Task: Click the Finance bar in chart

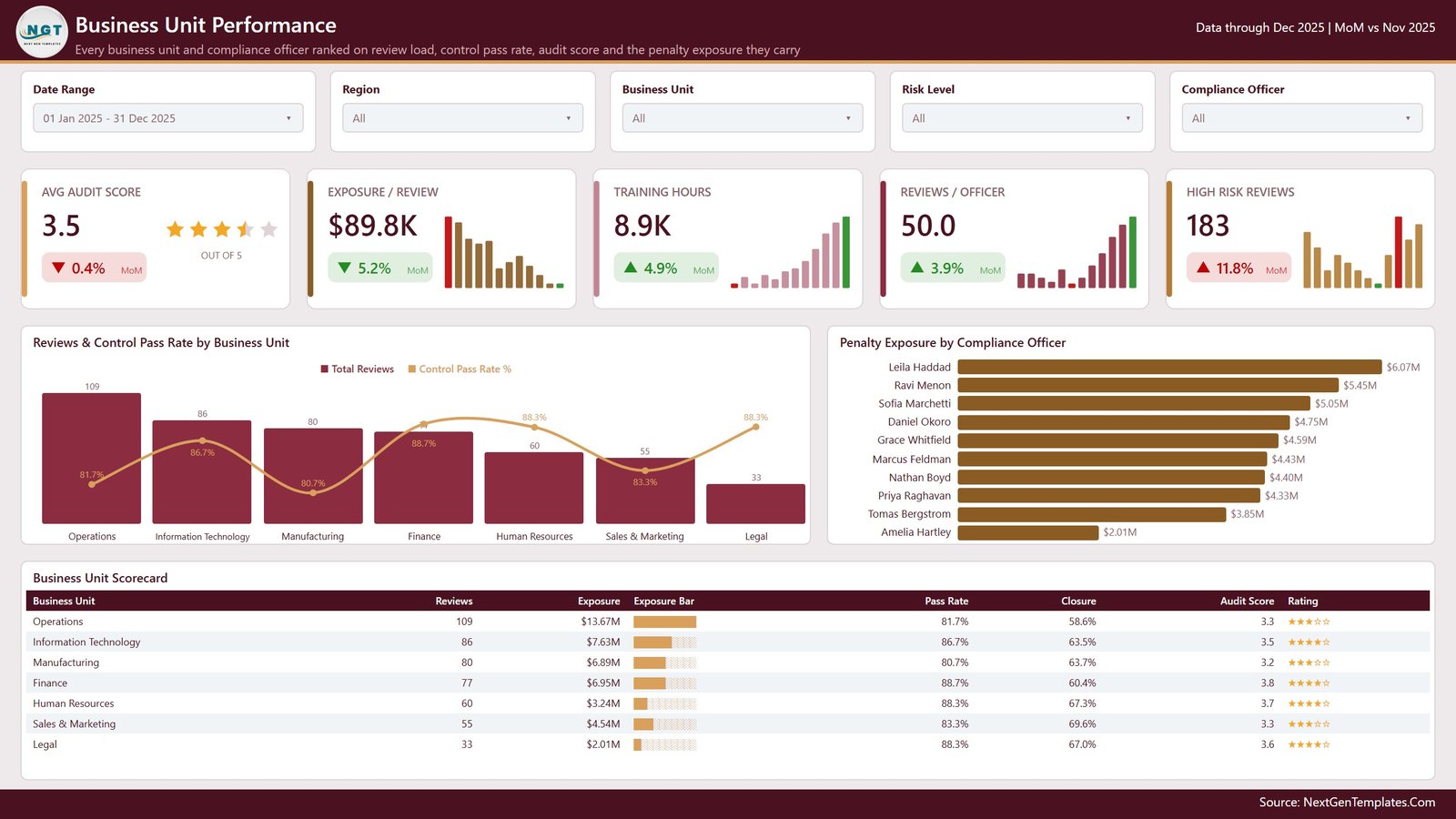Action: coord(423,478)
